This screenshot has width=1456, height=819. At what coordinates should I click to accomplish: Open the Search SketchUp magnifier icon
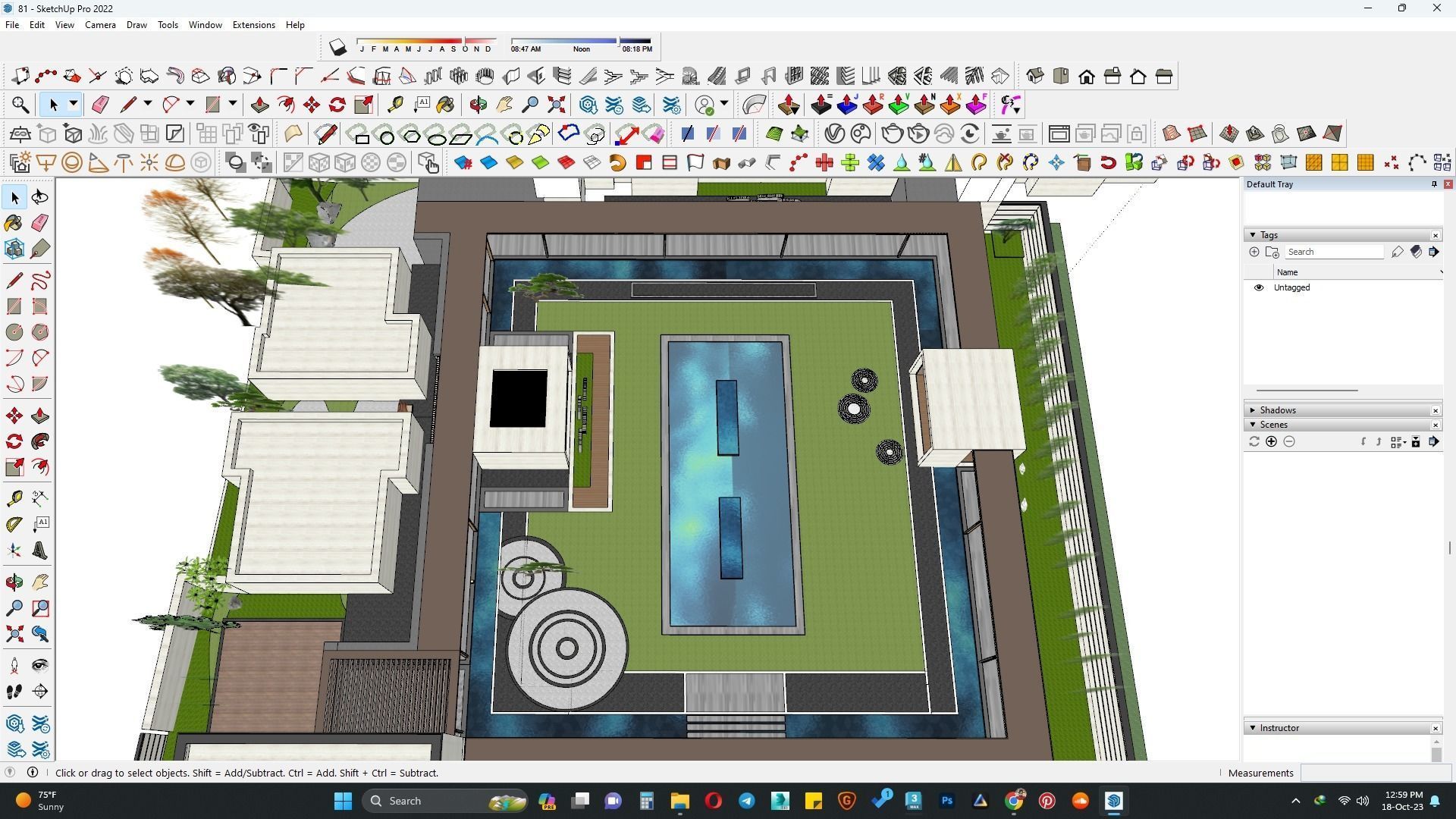[20, 105]
